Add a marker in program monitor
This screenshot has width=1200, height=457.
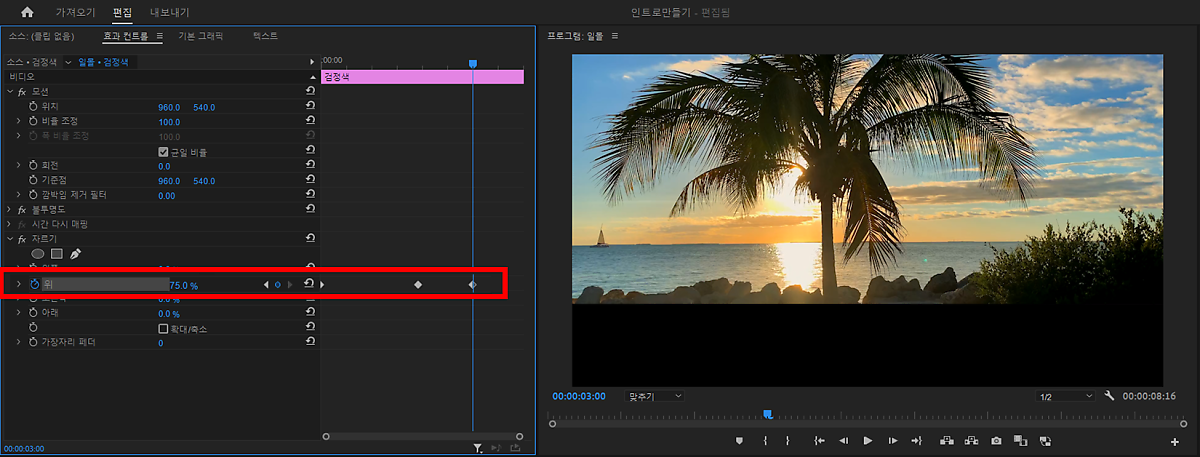pyautogui.click(x=740, y=440)
